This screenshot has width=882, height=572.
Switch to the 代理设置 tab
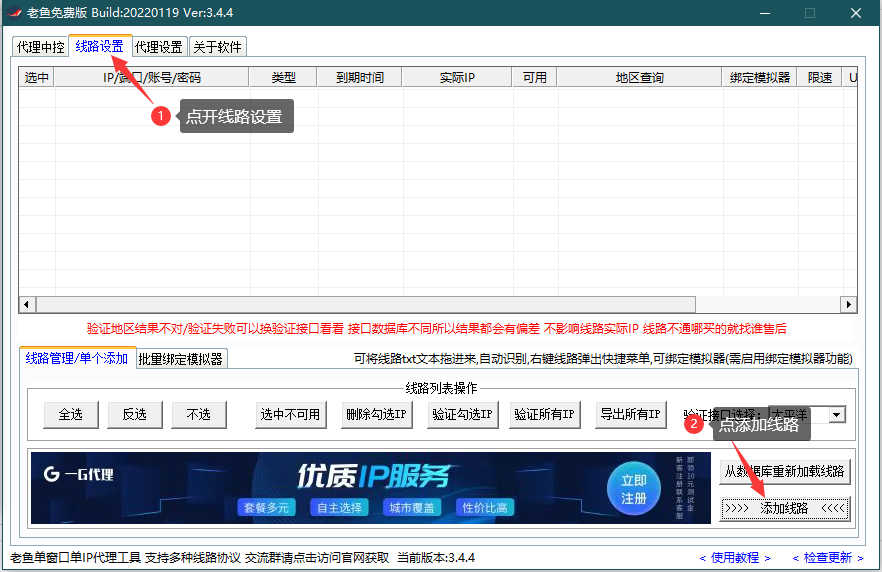click(x=159, y=47)
